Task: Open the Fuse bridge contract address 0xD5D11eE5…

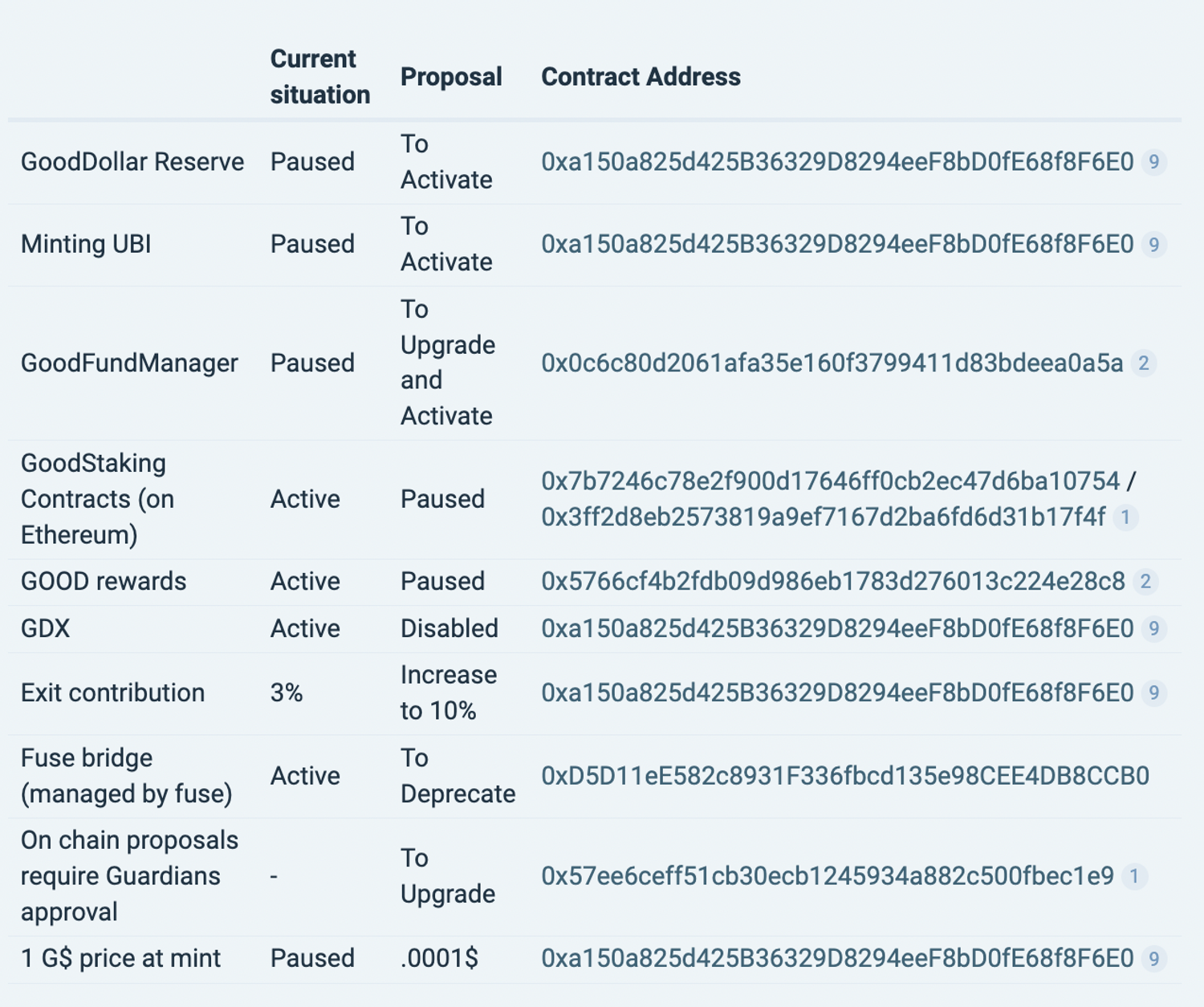Action: (844, 776)
